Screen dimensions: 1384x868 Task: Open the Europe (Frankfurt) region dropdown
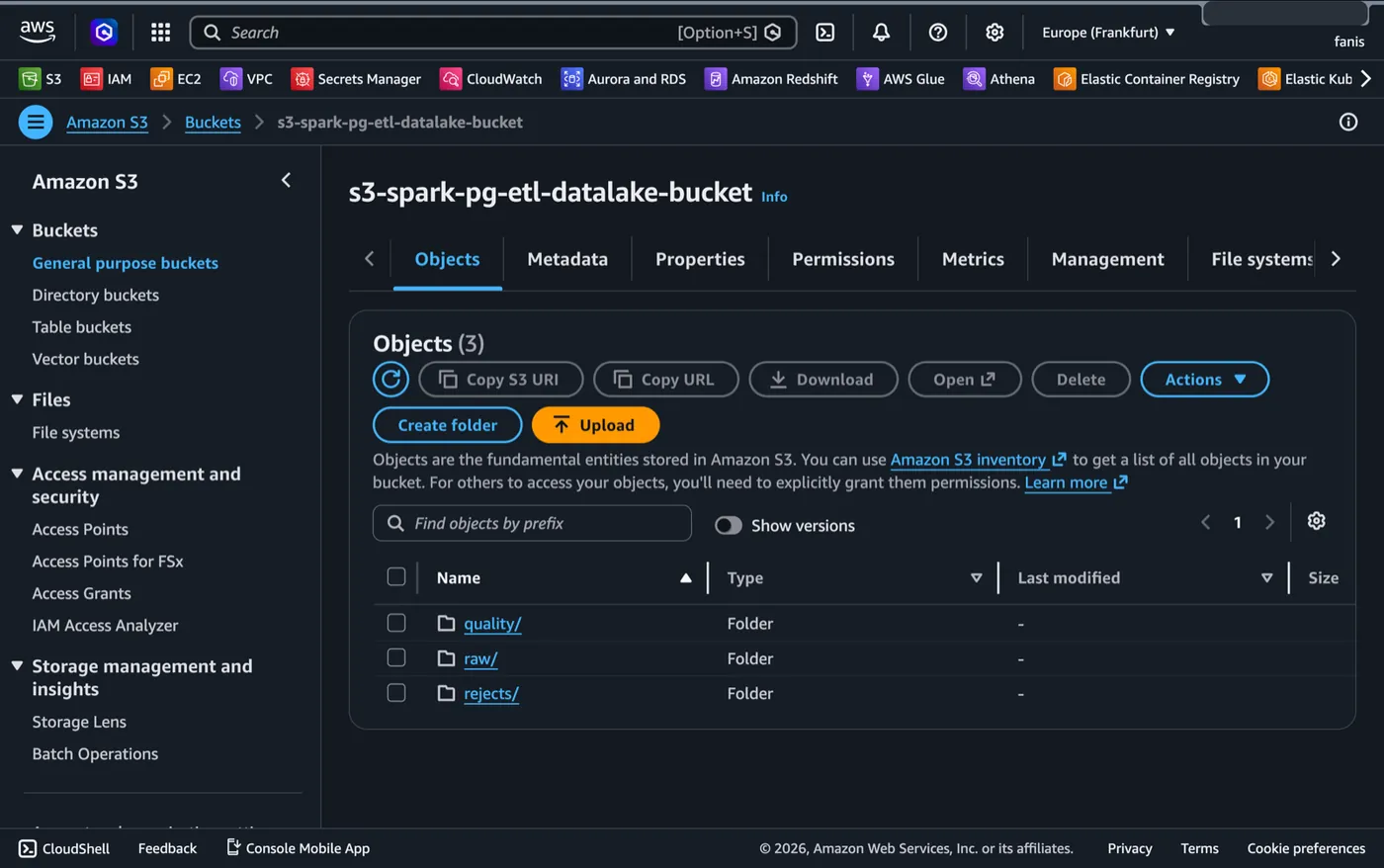pyautogui.click(x=1108, y=32)
